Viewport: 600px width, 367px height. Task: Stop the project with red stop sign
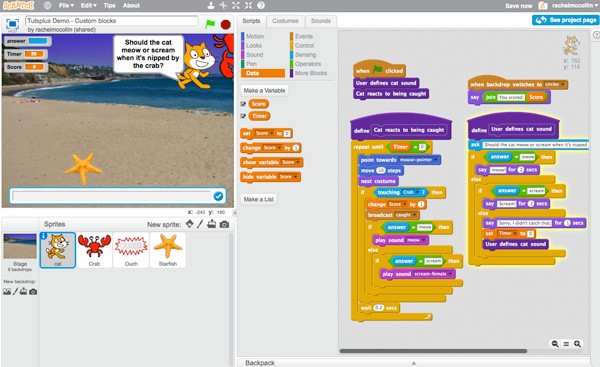pyautogui.click(x=226, y=24)
